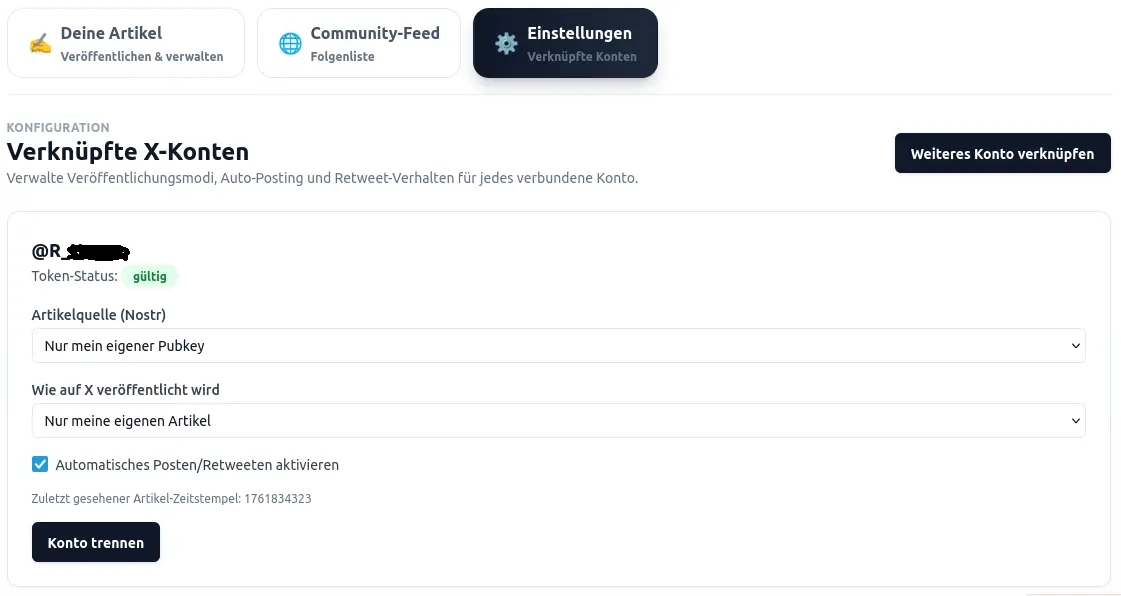Click the Artikelquelle (Nostr) field label

tap(99, 315)
